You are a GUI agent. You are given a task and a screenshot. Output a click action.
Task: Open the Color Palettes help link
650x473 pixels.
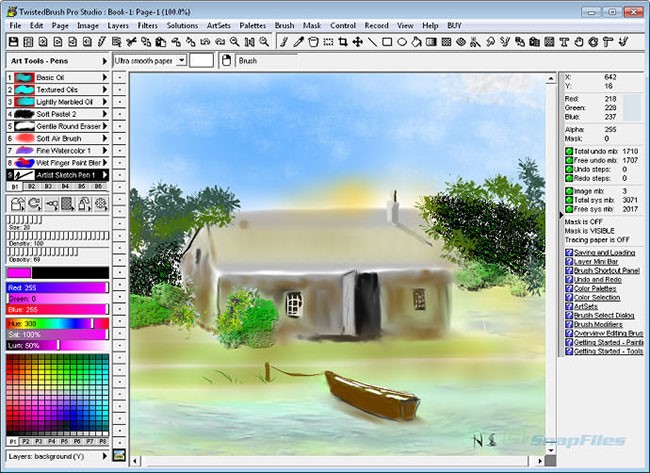click(x=595, y=289)
